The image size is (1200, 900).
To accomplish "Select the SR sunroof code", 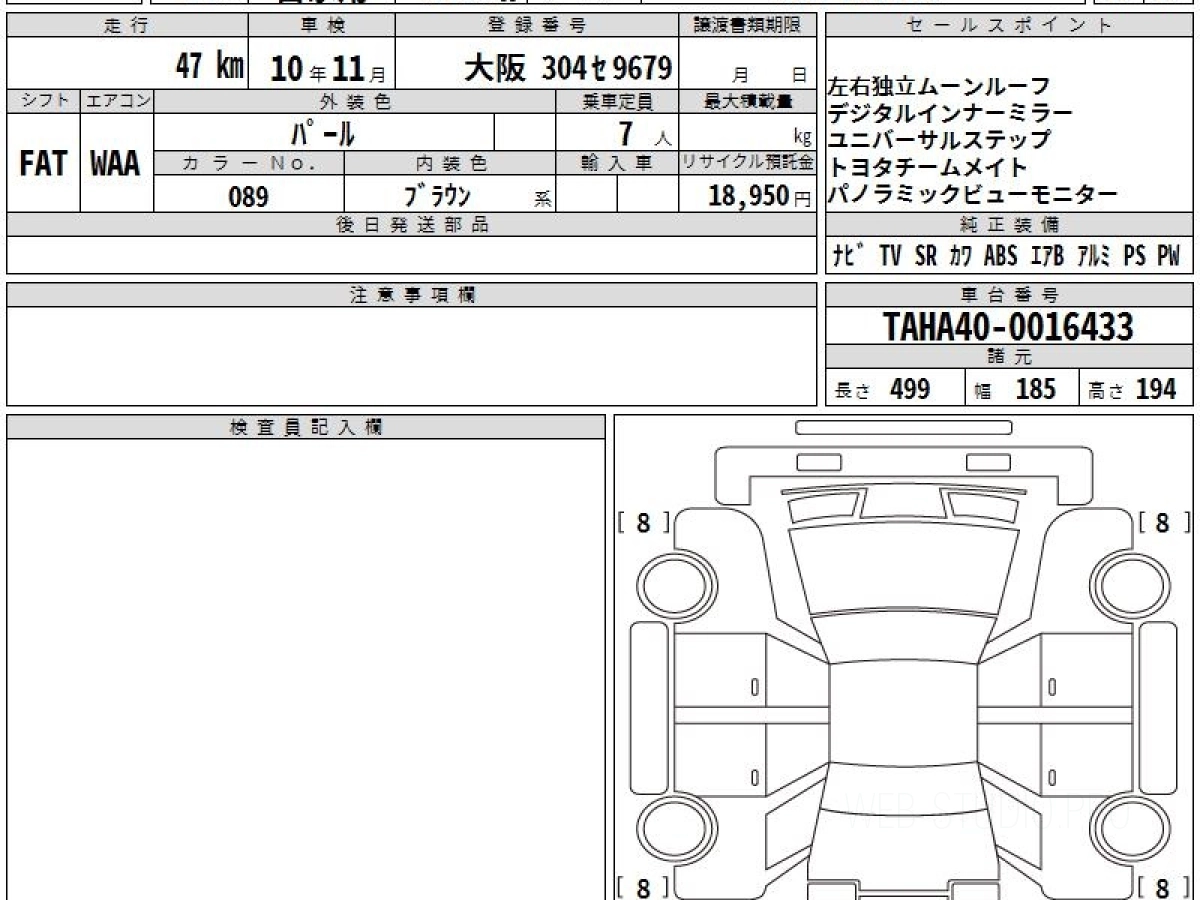I will coord(926,256).
